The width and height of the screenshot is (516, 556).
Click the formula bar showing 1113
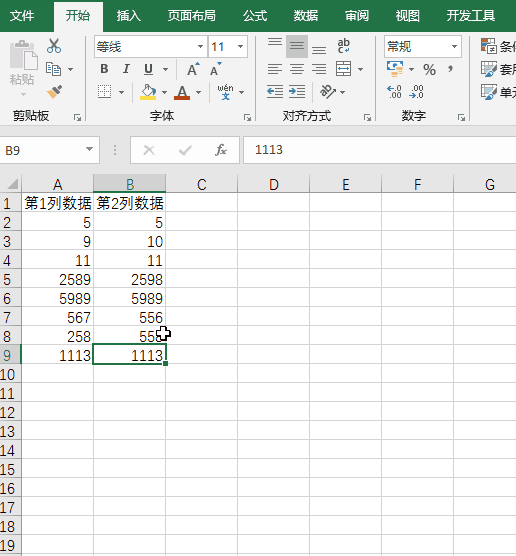point(379,150)
